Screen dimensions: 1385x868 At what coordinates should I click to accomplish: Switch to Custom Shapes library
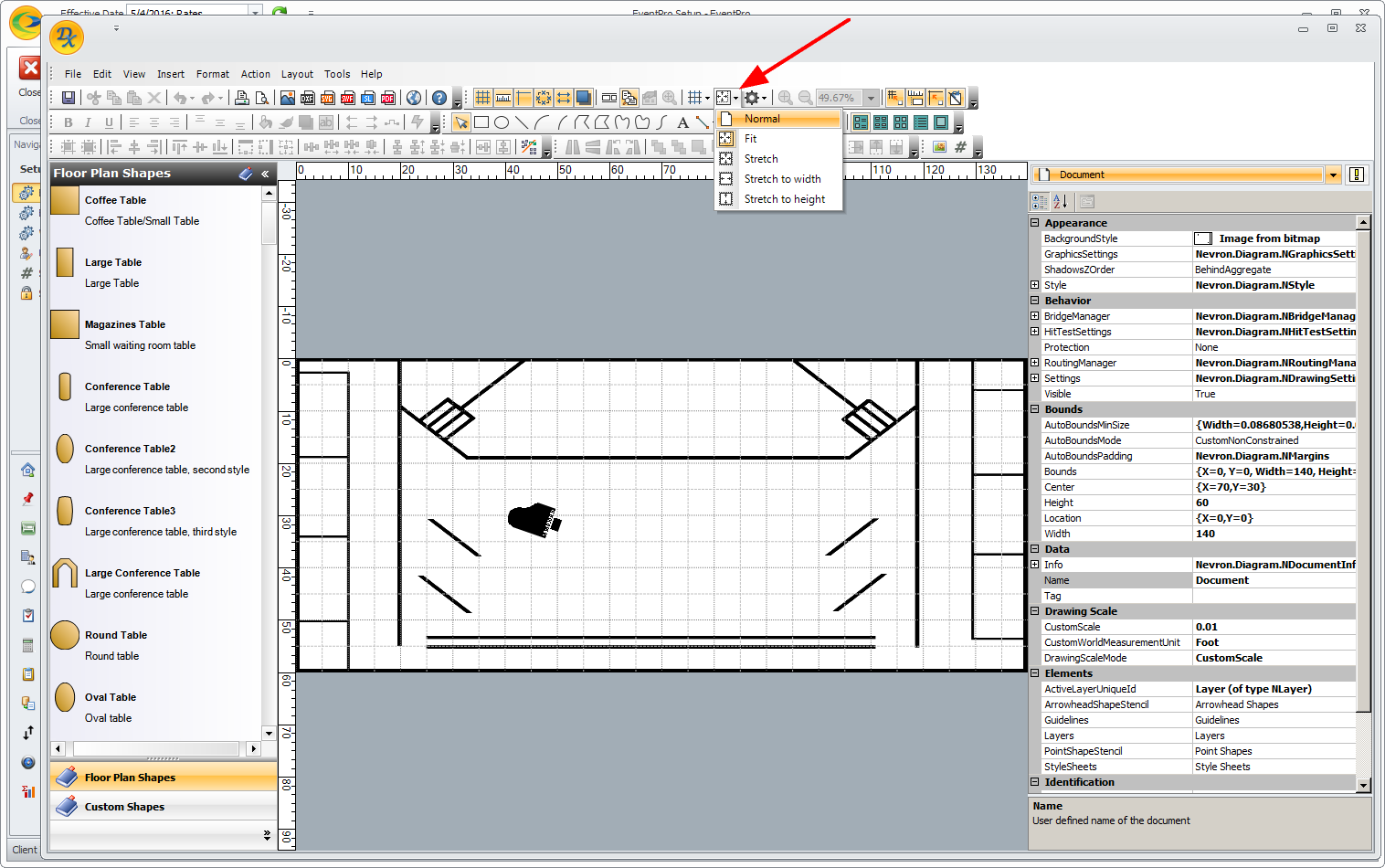pyautogui.click(x=164, y=807)
